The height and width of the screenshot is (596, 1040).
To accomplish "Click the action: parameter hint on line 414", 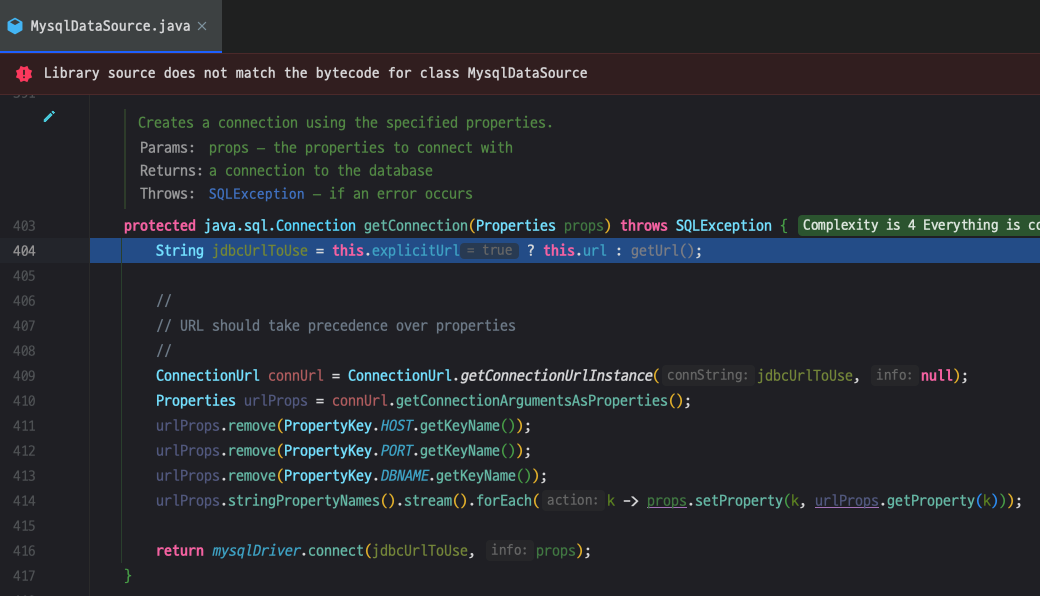I will pos(572,500).
